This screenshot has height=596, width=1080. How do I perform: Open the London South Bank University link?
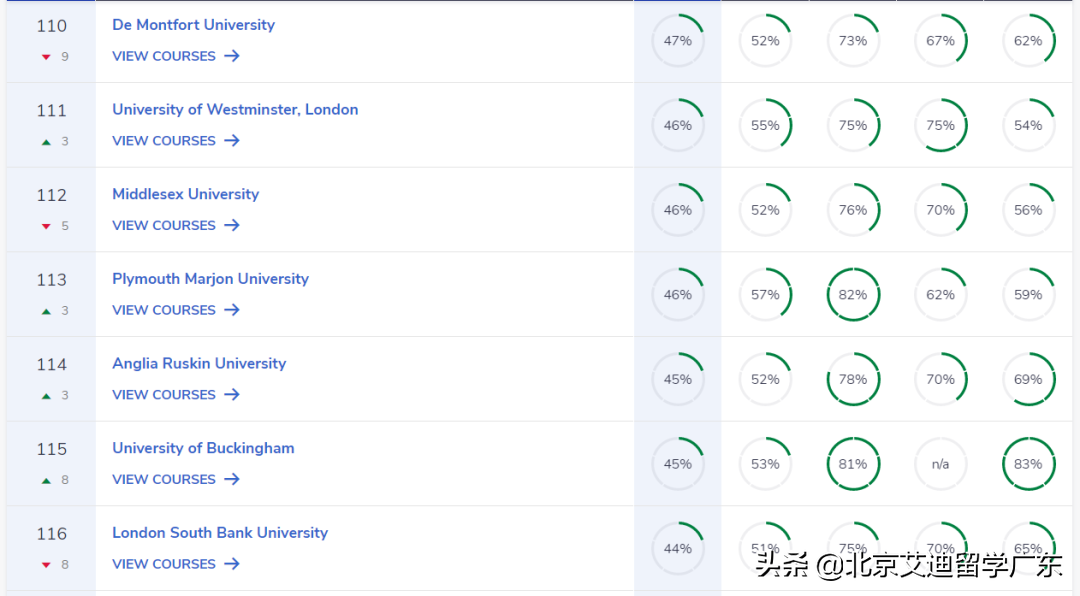[x=220, y=533]
